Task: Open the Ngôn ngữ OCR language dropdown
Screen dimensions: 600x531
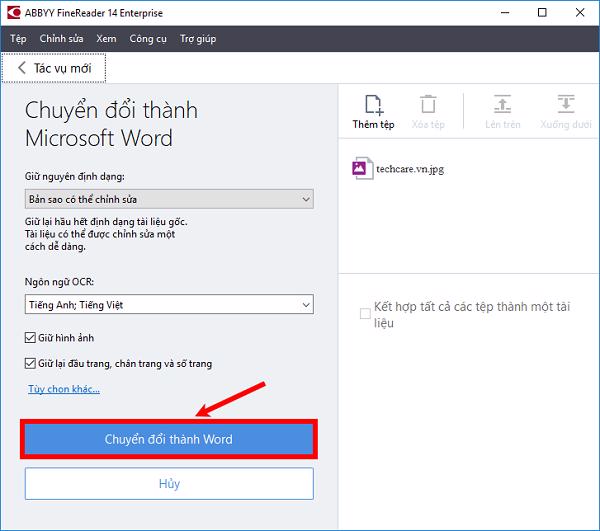Action: pyautogui.click(x=169, y=305)
